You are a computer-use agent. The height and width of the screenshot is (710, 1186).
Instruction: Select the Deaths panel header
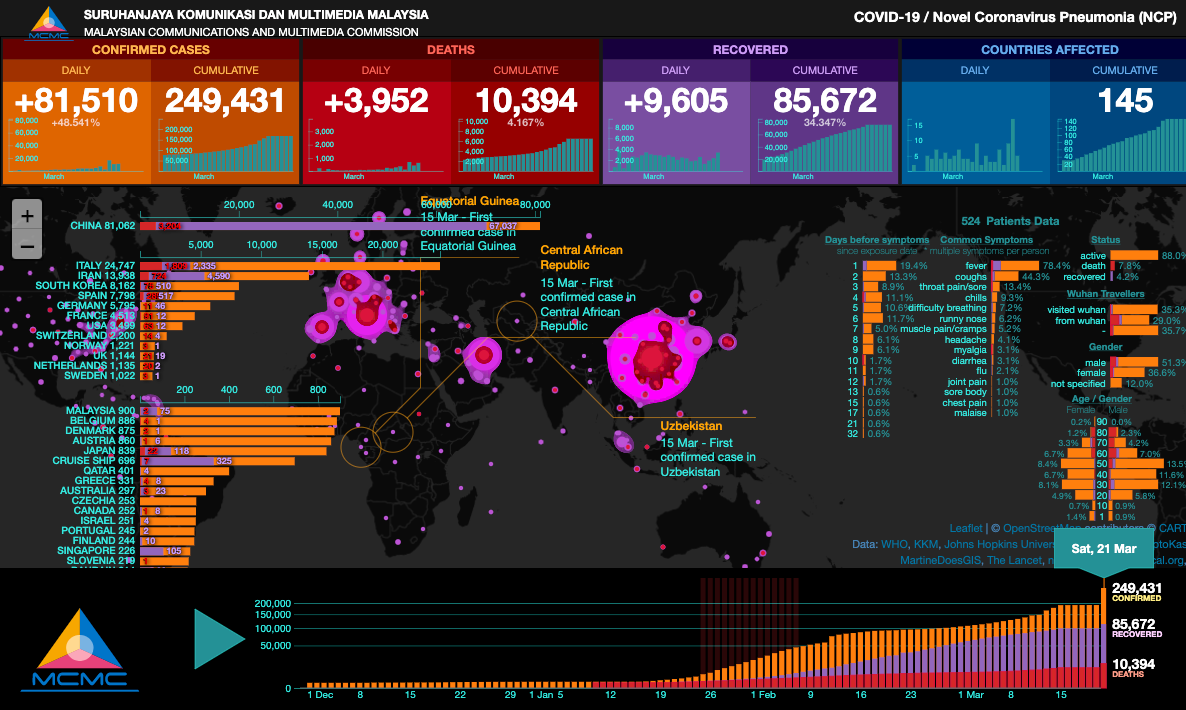(x=451, y=49)
